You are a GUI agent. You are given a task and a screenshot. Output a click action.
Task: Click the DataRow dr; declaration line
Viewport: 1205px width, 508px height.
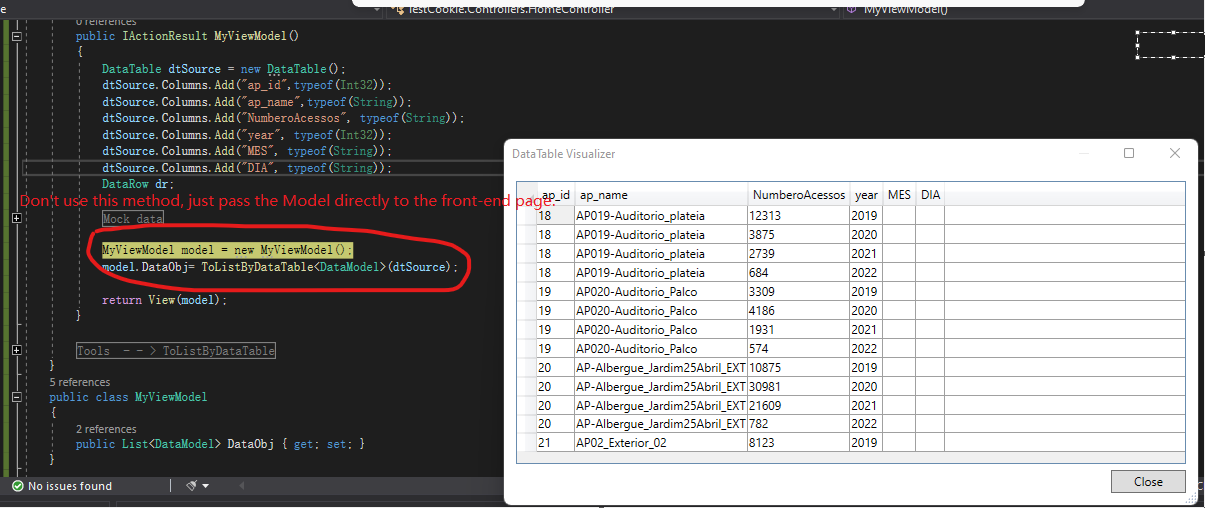coord(138,184)
